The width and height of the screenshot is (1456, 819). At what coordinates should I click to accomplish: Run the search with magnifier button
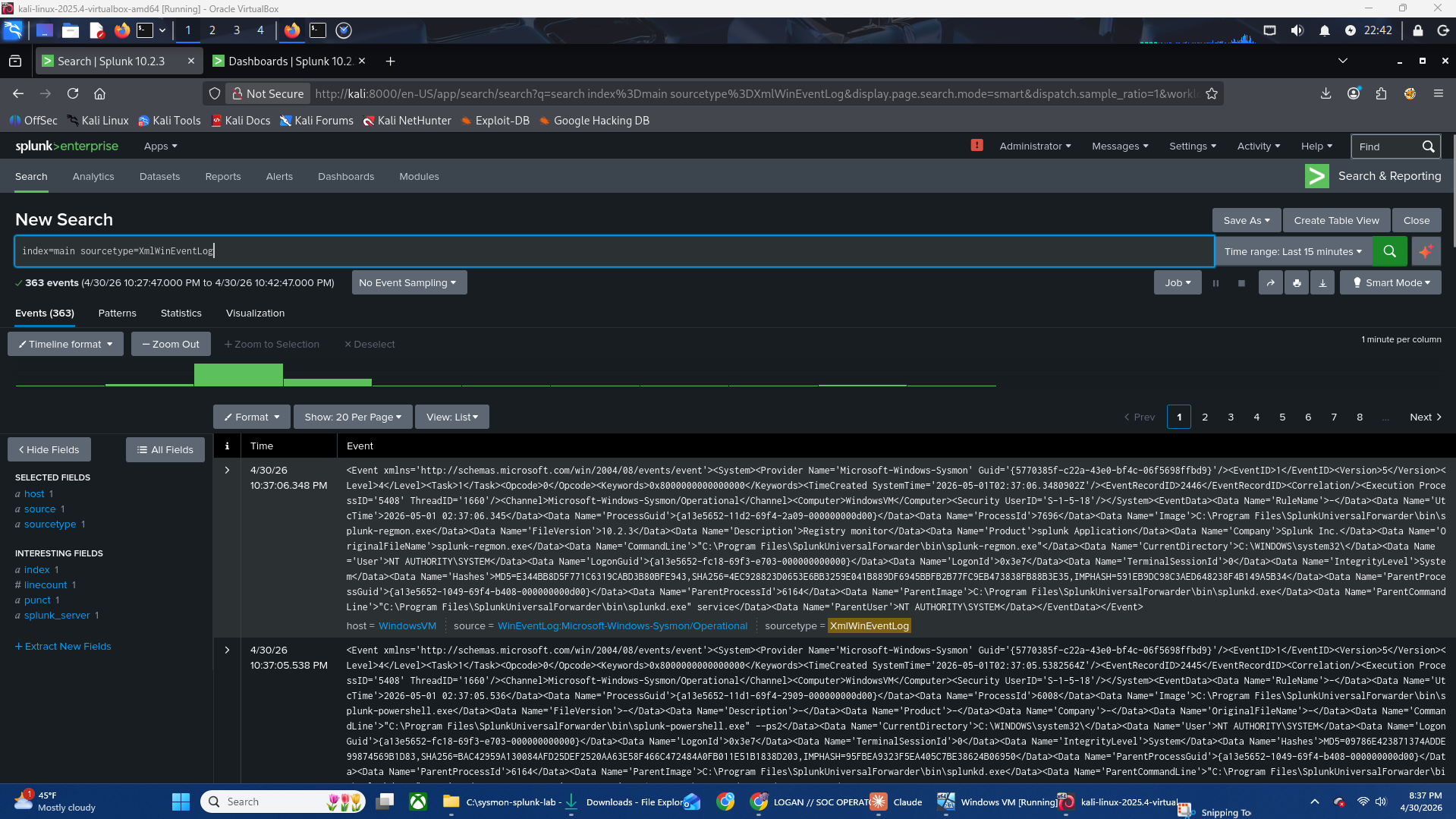1389,251
